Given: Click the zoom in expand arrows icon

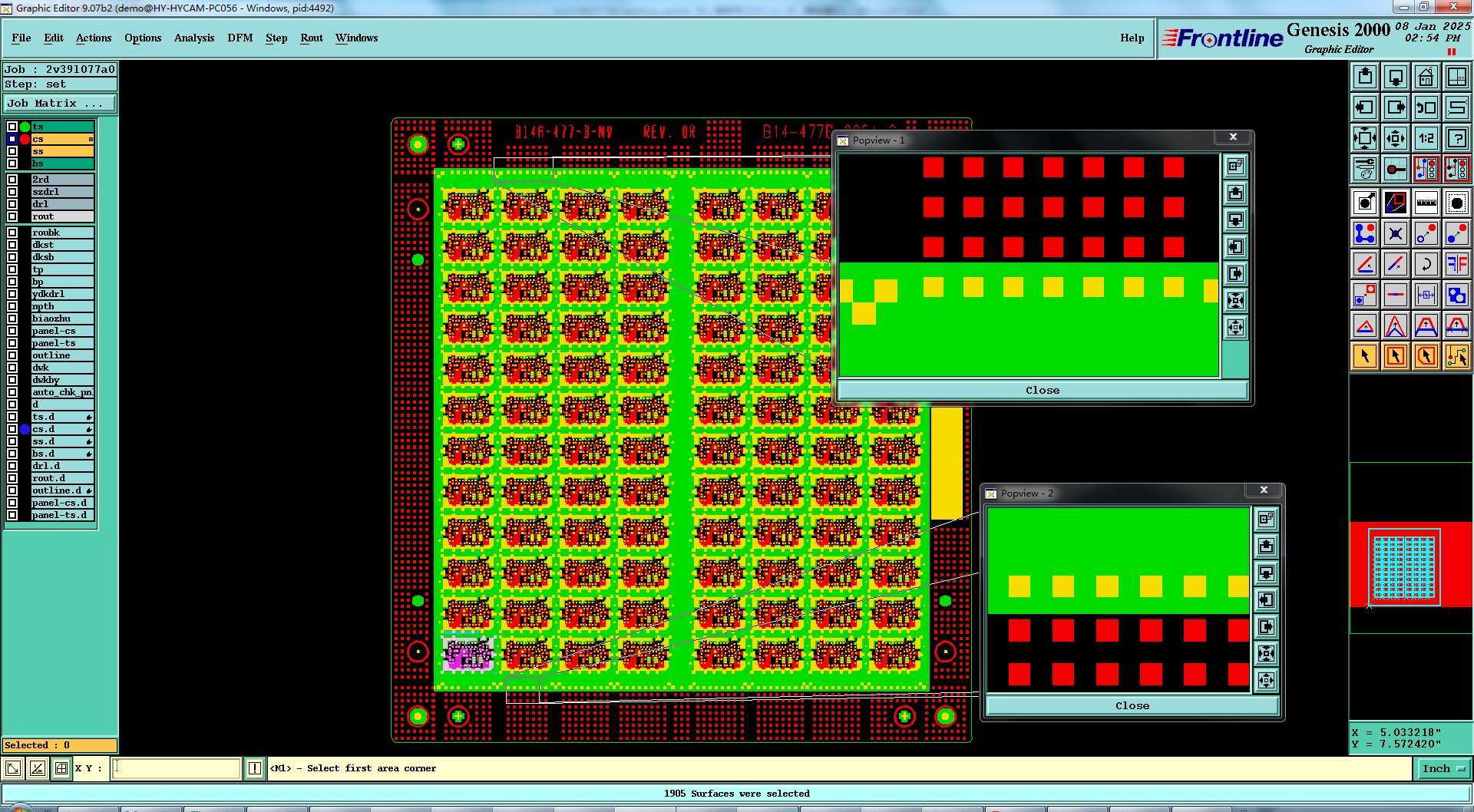Looking at the screenshot, I should tap(1365, 138).
